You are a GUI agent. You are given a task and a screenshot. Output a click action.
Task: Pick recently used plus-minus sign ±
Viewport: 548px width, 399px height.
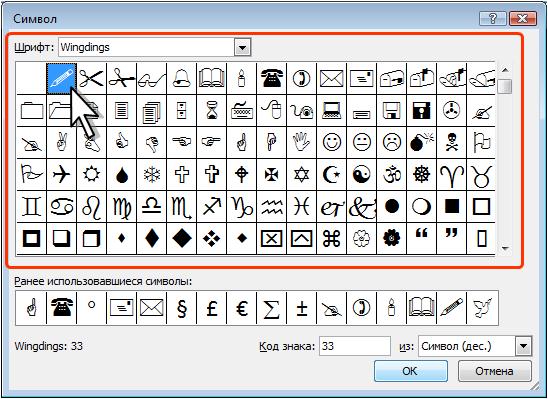click(x=301, y=308)
